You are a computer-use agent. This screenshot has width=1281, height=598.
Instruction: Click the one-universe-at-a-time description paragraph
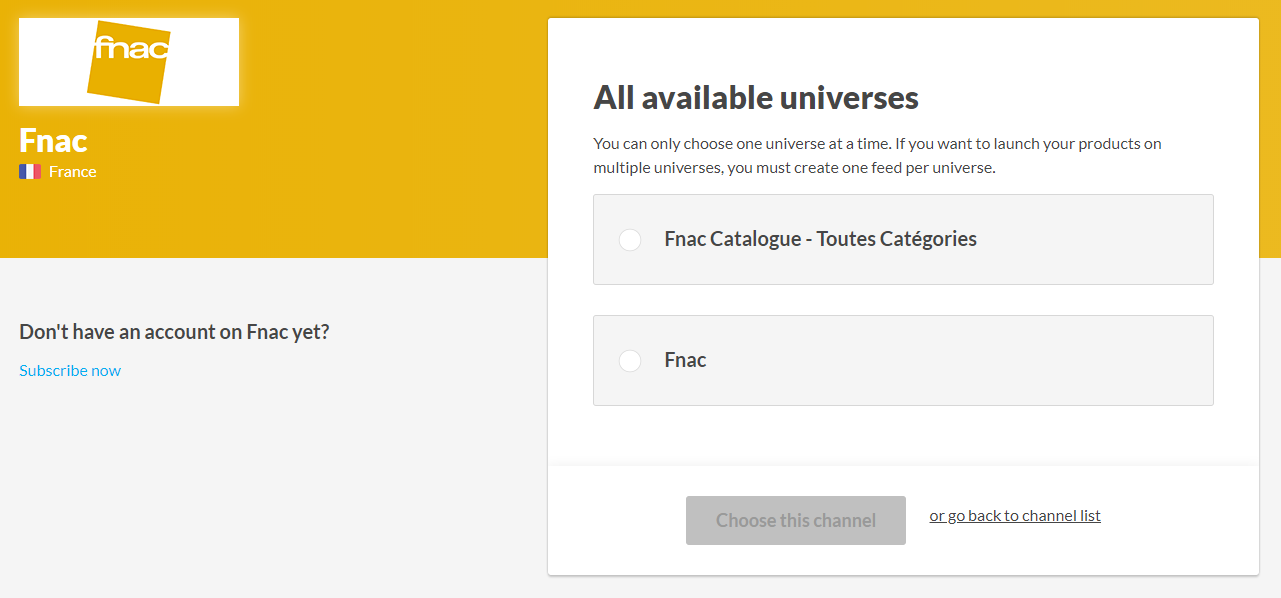point(877,156)
